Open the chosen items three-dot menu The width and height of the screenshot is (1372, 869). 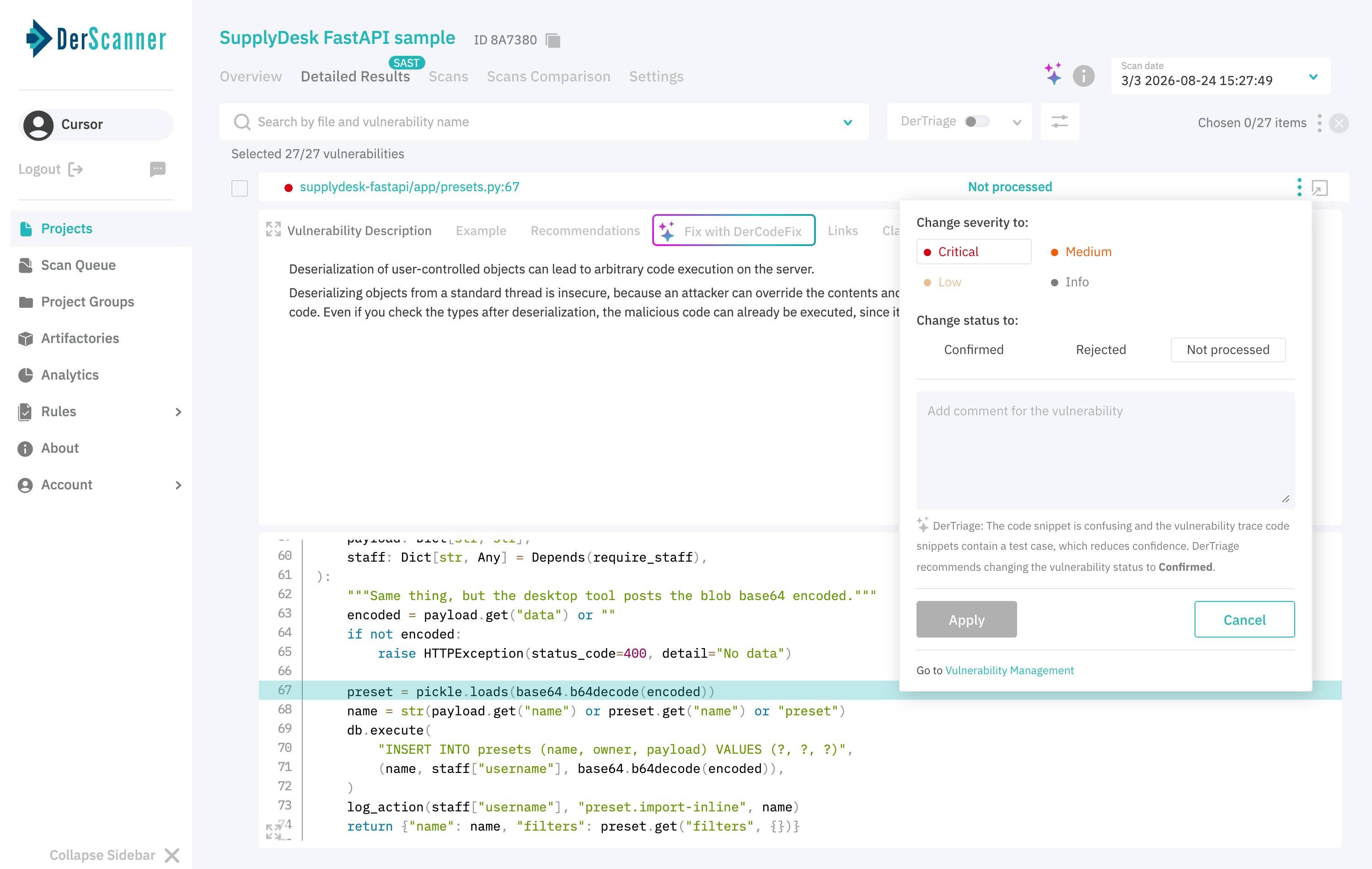[x=1319, y=123]
